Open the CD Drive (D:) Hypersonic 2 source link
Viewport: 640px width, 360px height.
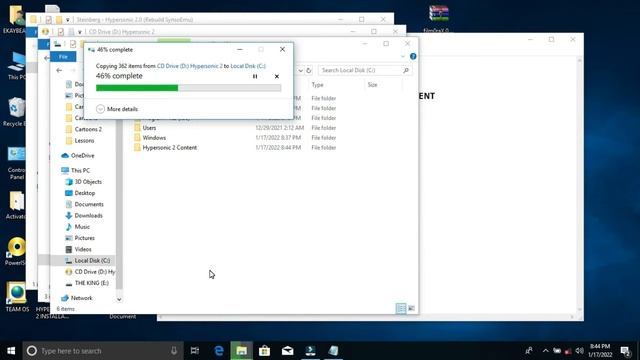click(x=190, y=66)
